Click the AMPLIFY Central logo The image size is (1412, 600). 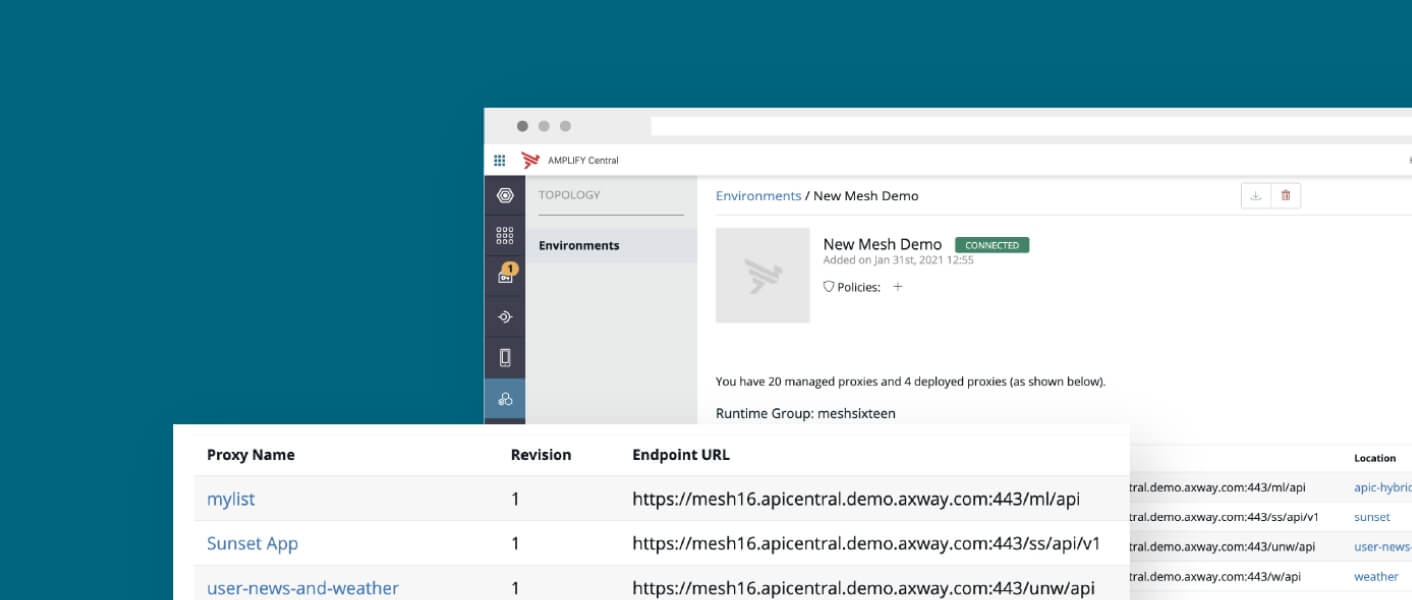[530, 160]
